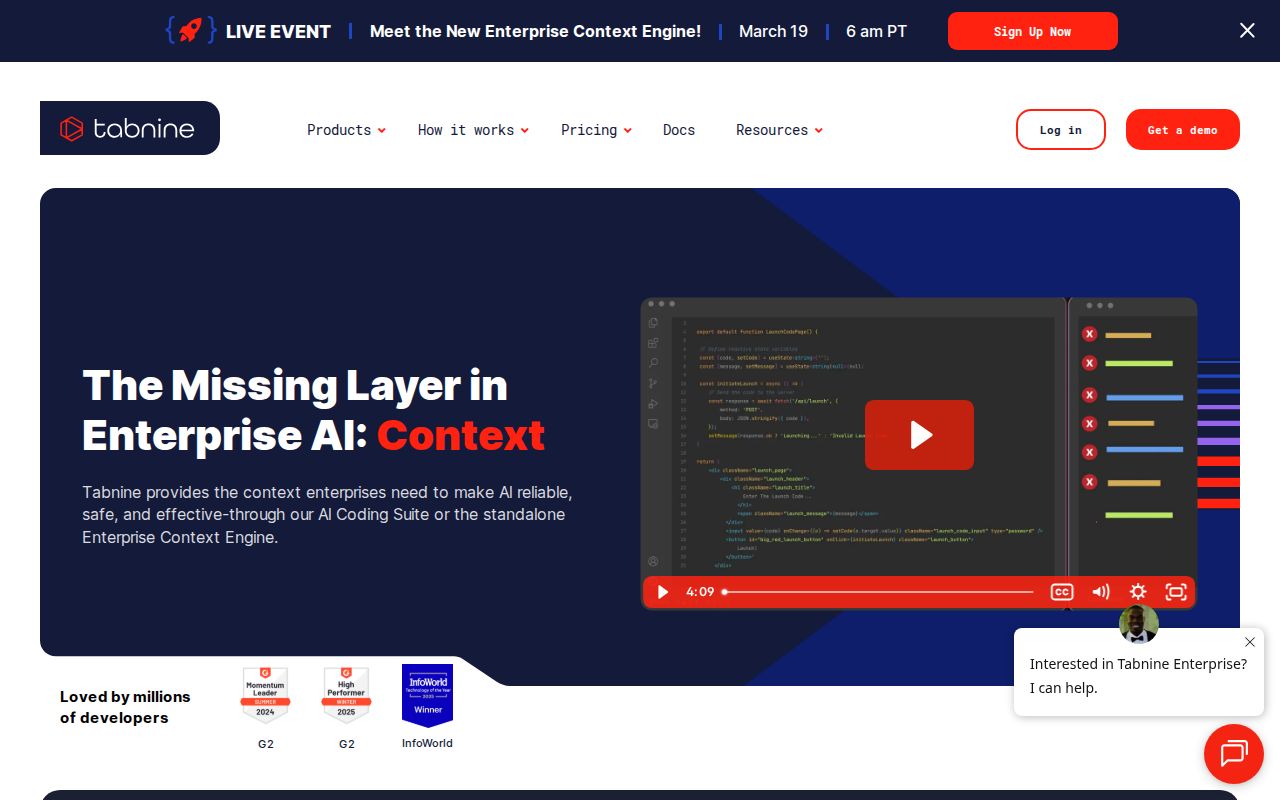This screenshot has height=800, width=1280.
Task: Play the video with the red center button
Action: [919, 435]
